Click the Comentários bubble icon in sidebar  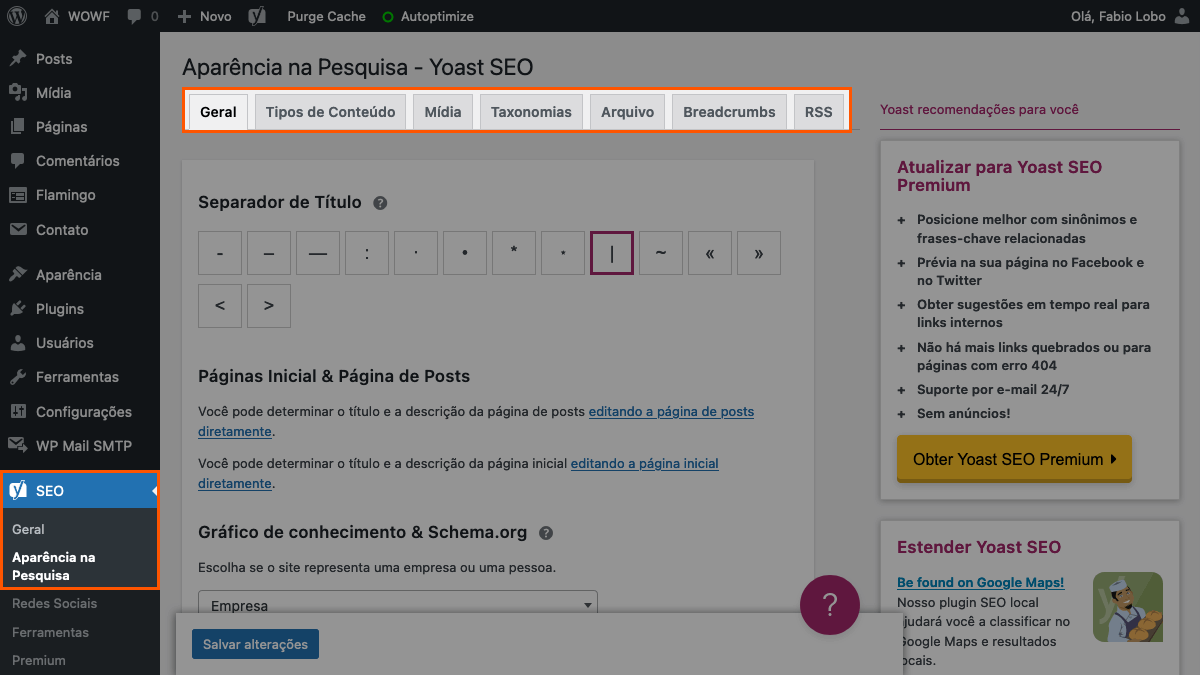[18, 161]
